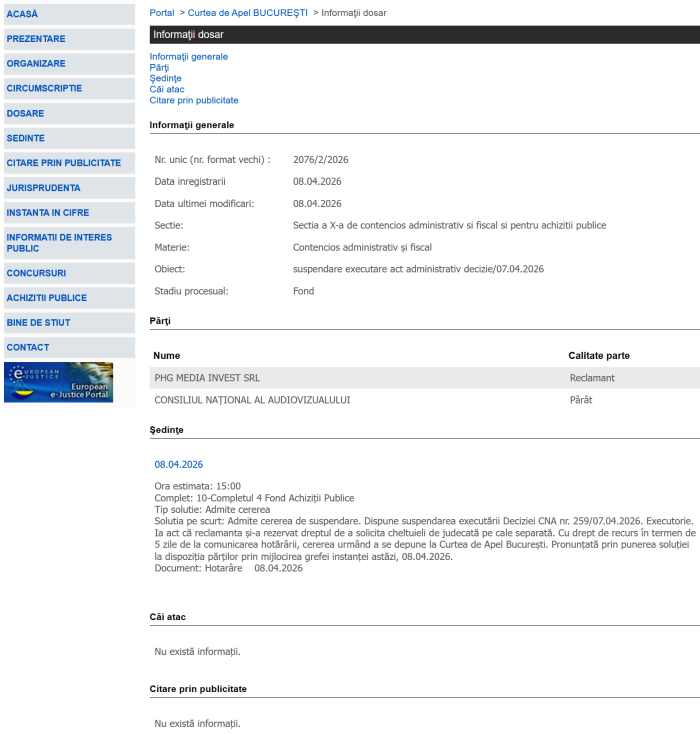Select ORGANIZARE in the sidebar
Viewport: 700px width, 734px height.
(x=36, y=64)
